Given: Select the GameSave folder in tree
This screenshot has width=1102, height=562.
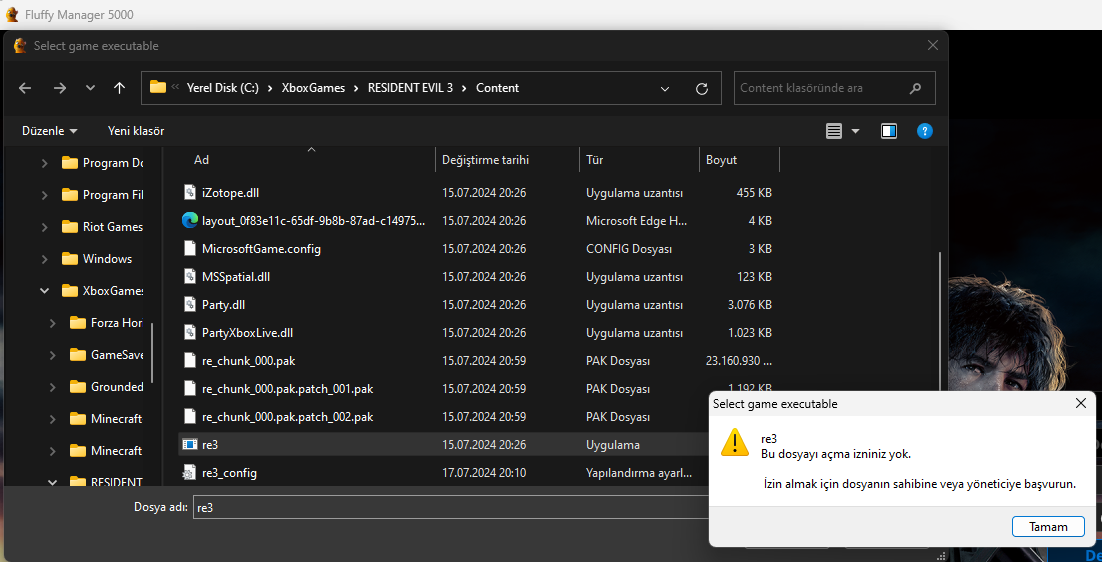Looking at the screenshot, I should [107, 355].
